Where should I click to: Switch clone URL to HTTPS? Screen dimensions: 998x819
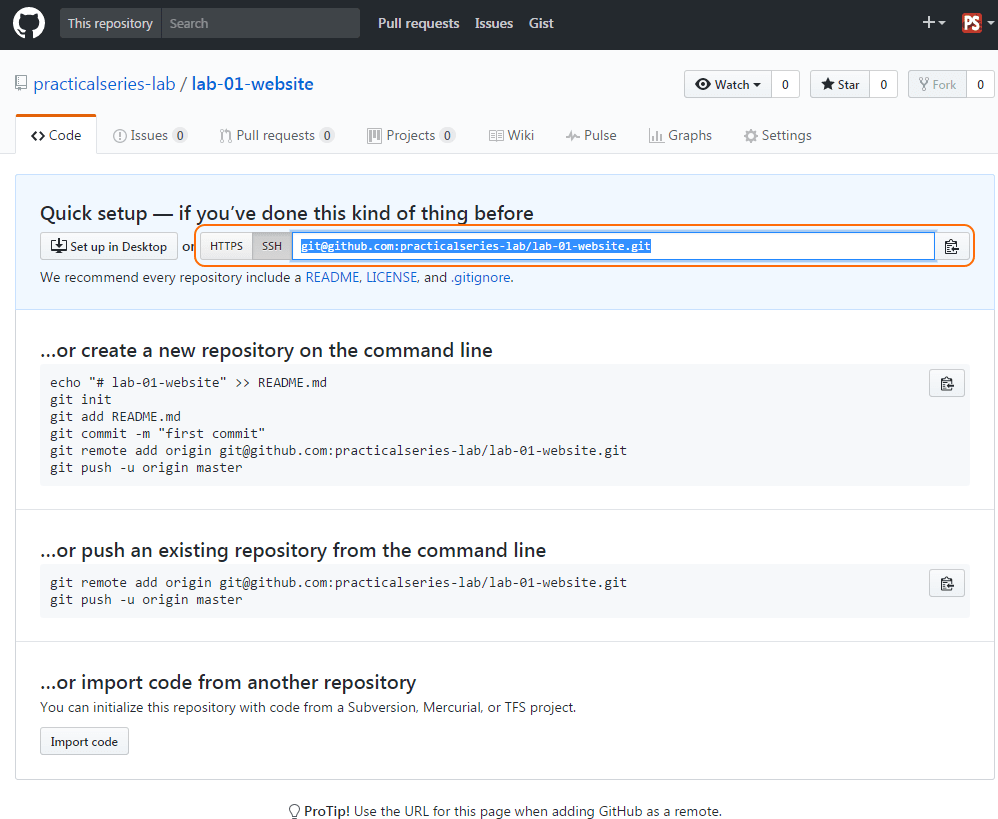coord(227,246)
